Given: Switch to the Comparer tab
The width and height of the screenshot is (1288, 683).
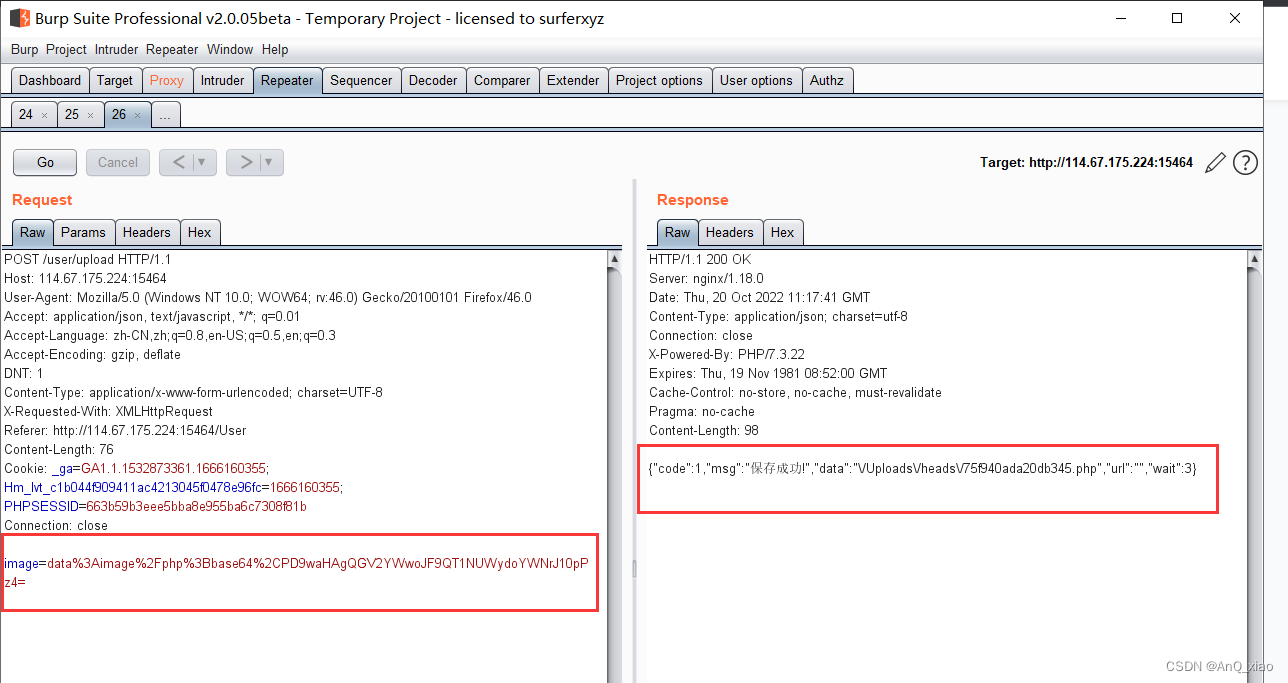Looking at the screenshot, I should coord(502,80).
